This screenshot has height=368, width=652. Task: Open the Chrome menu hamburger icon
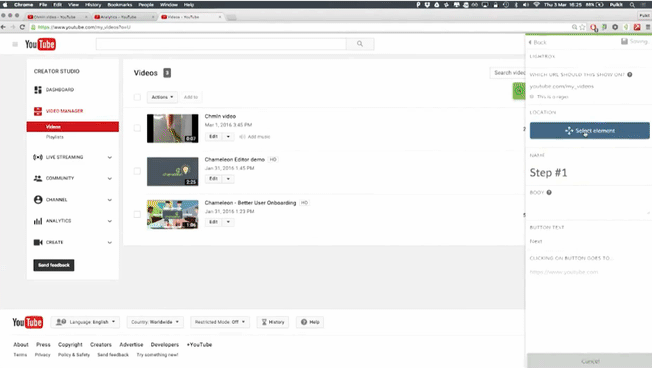point(648,27)
